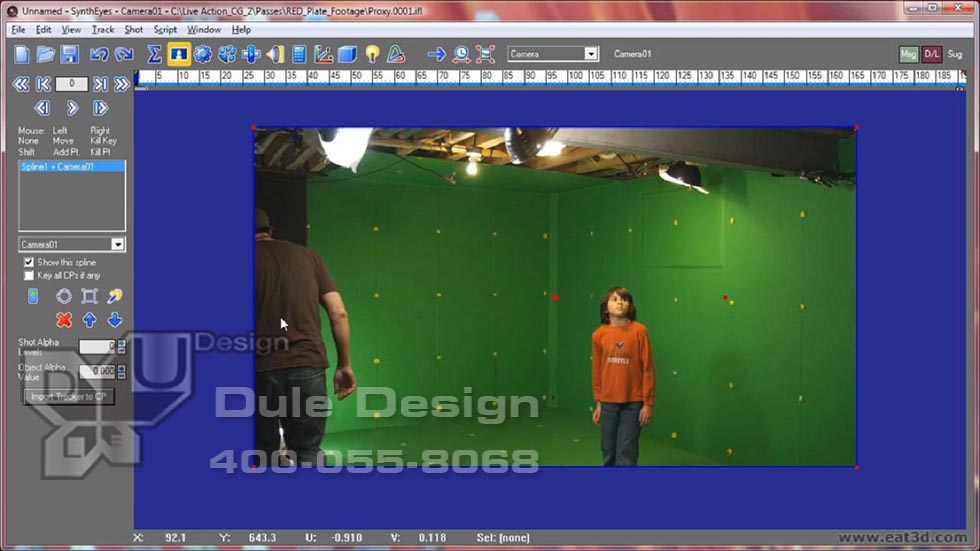Open the Summary (sigma) panel

click(155, 54)
